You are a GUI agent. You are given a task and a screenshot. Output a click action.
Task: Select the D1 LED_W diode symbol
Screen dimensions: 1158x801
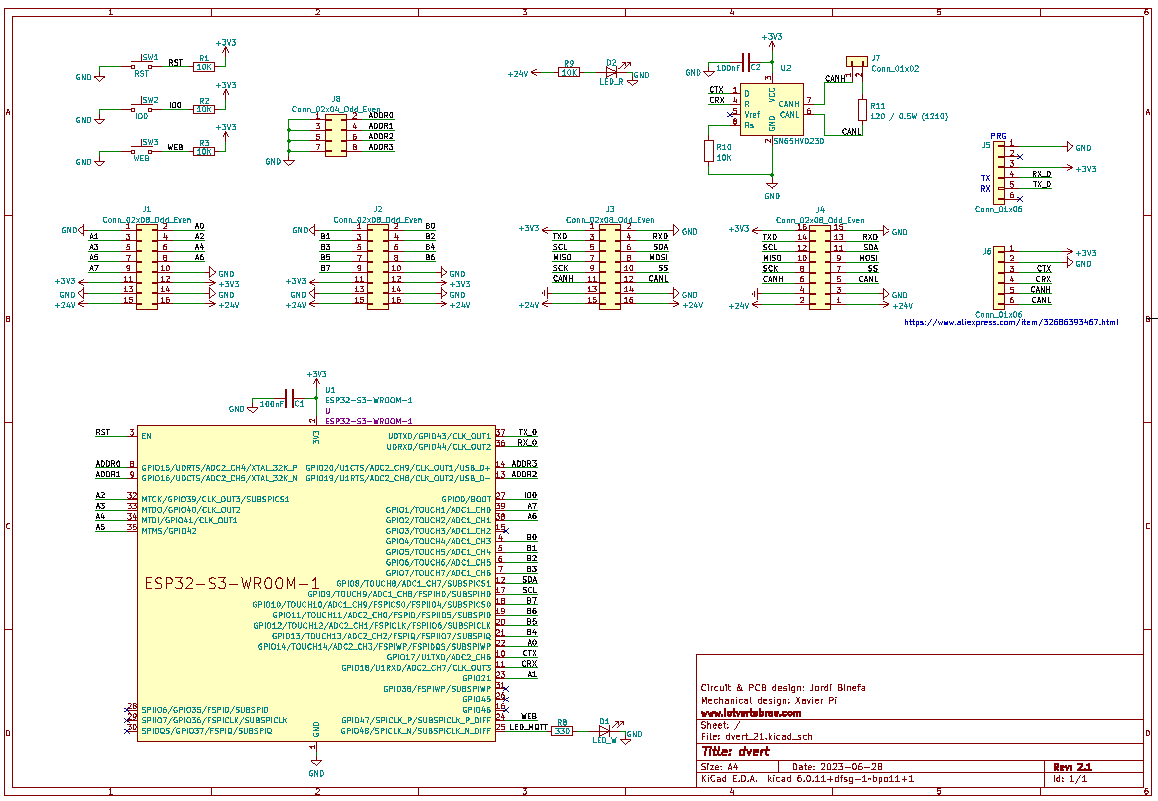[605, 729]
